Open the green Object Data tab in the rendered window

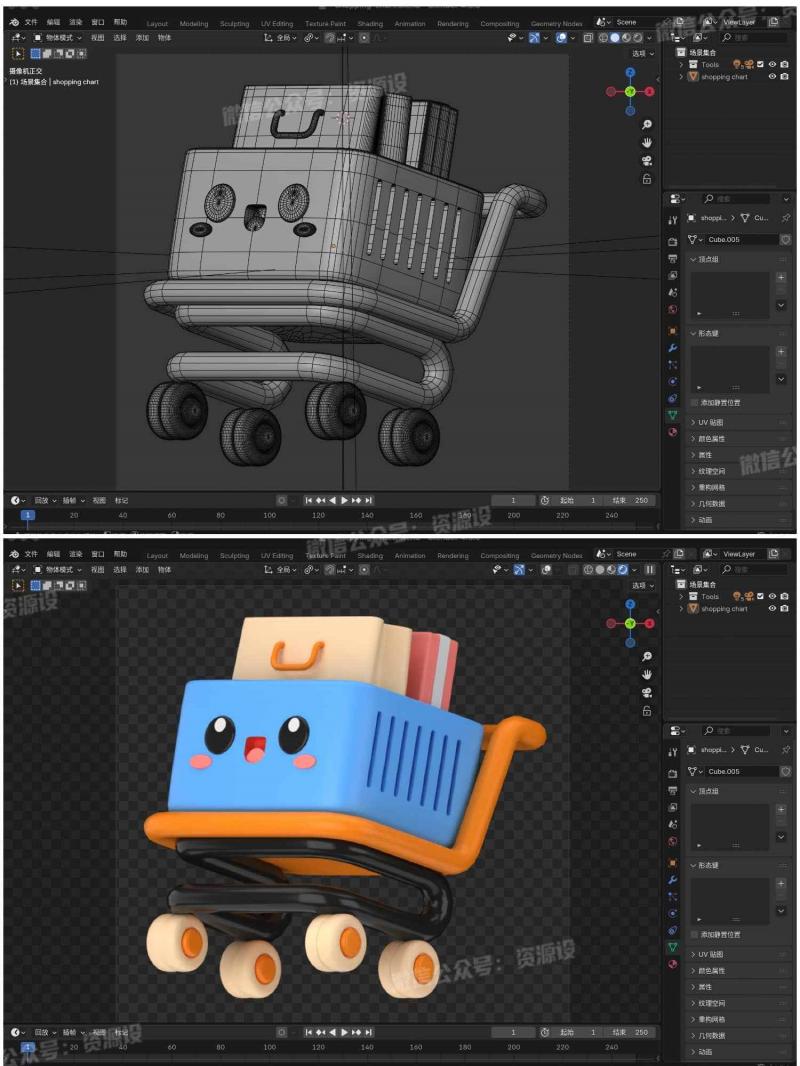[x=672, y=946]
